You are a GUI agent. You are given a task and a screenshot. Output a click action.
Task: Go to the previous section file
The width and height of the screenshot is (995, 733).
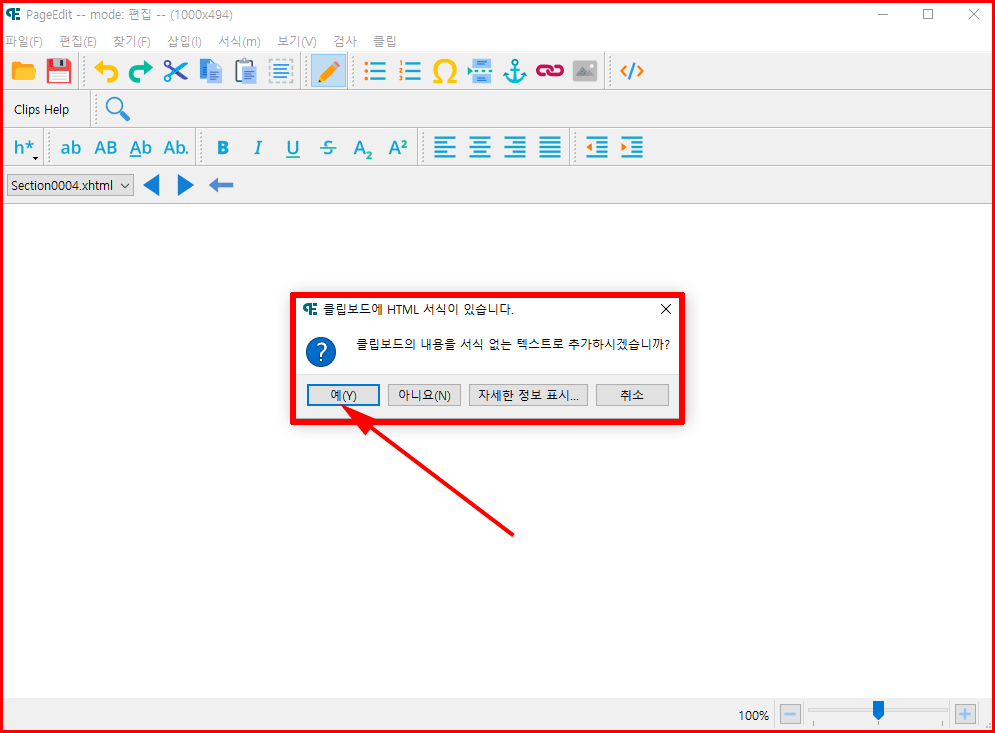[x=152, y=185]
